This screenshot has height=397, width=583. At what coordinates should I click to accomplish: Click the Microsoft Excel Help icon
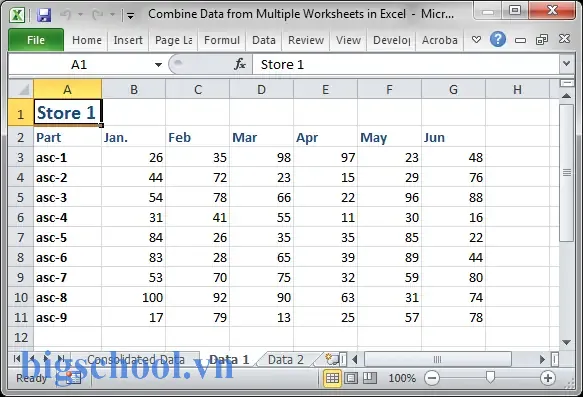pos(497,39)
